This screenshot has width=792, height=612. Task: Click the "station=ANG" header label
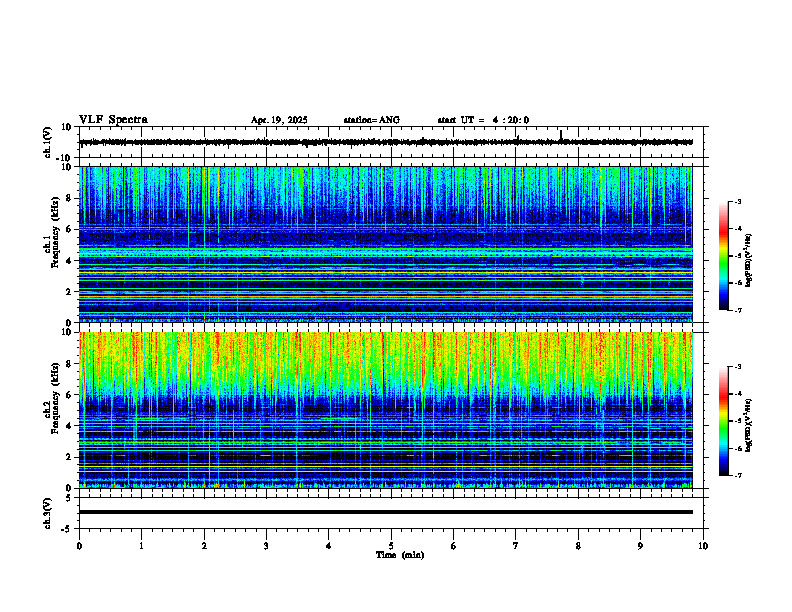pyautogui.click(x=371, y=120)
